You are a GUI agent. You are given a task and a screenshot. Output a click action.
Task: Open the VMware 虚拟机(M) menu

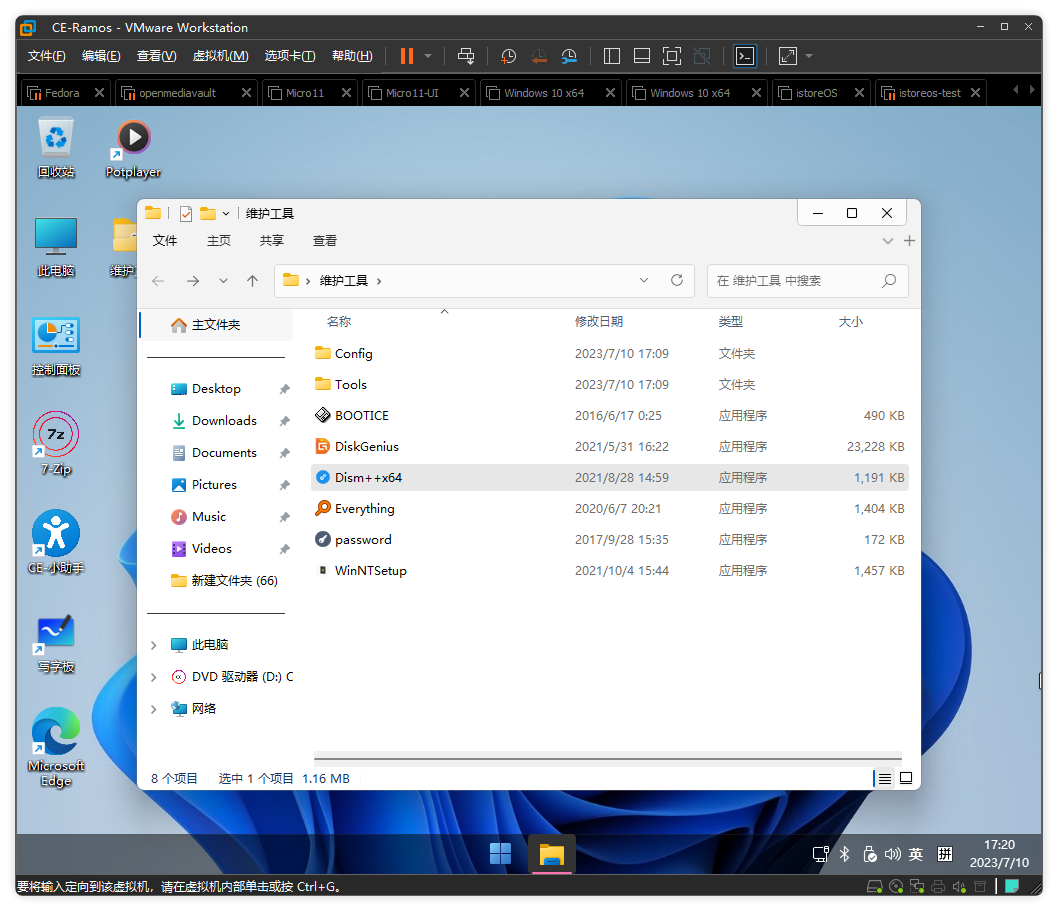point(220,56)
